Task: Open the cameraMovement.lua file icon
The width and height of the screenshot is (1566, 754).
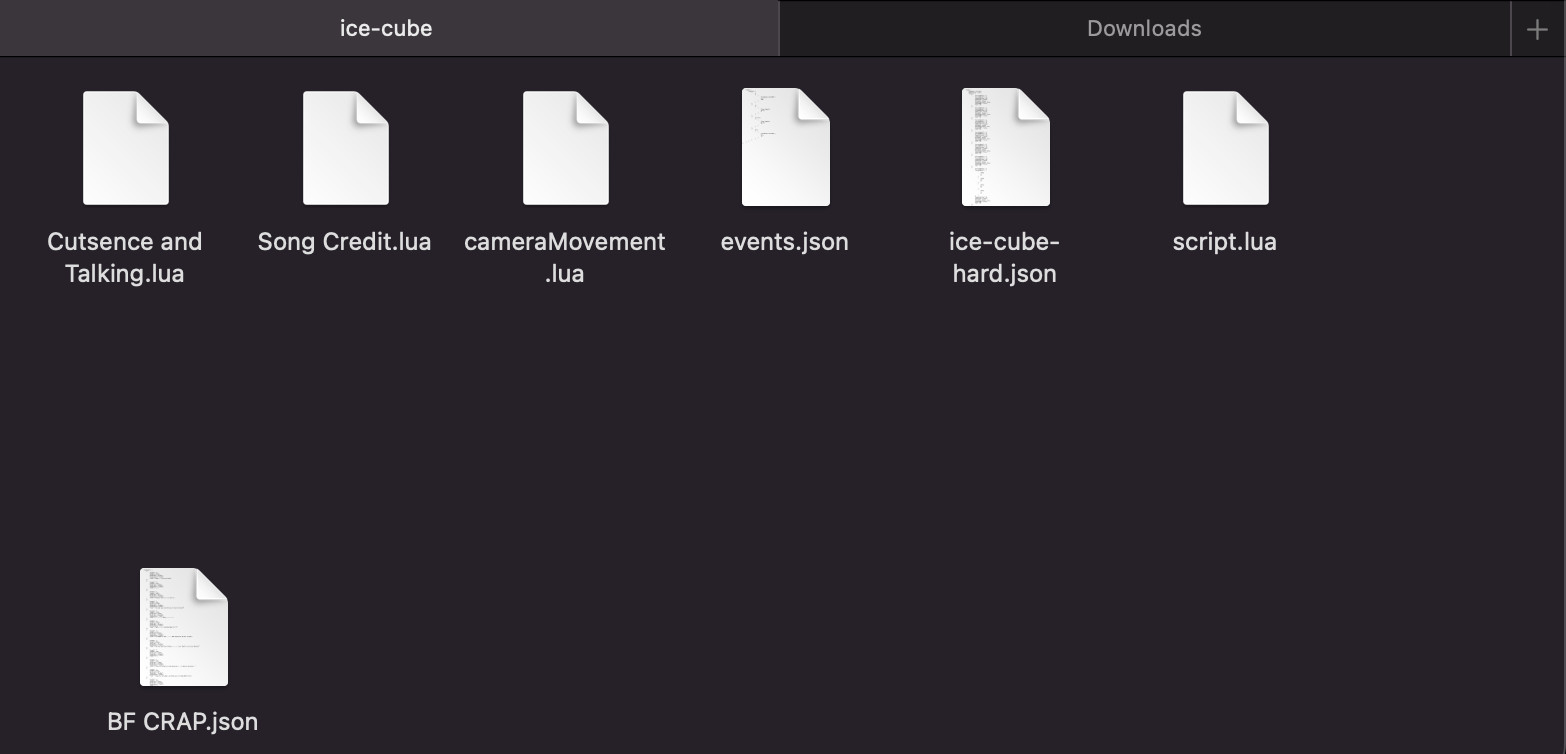Action: pyautogui.click(x=565, y=147)
